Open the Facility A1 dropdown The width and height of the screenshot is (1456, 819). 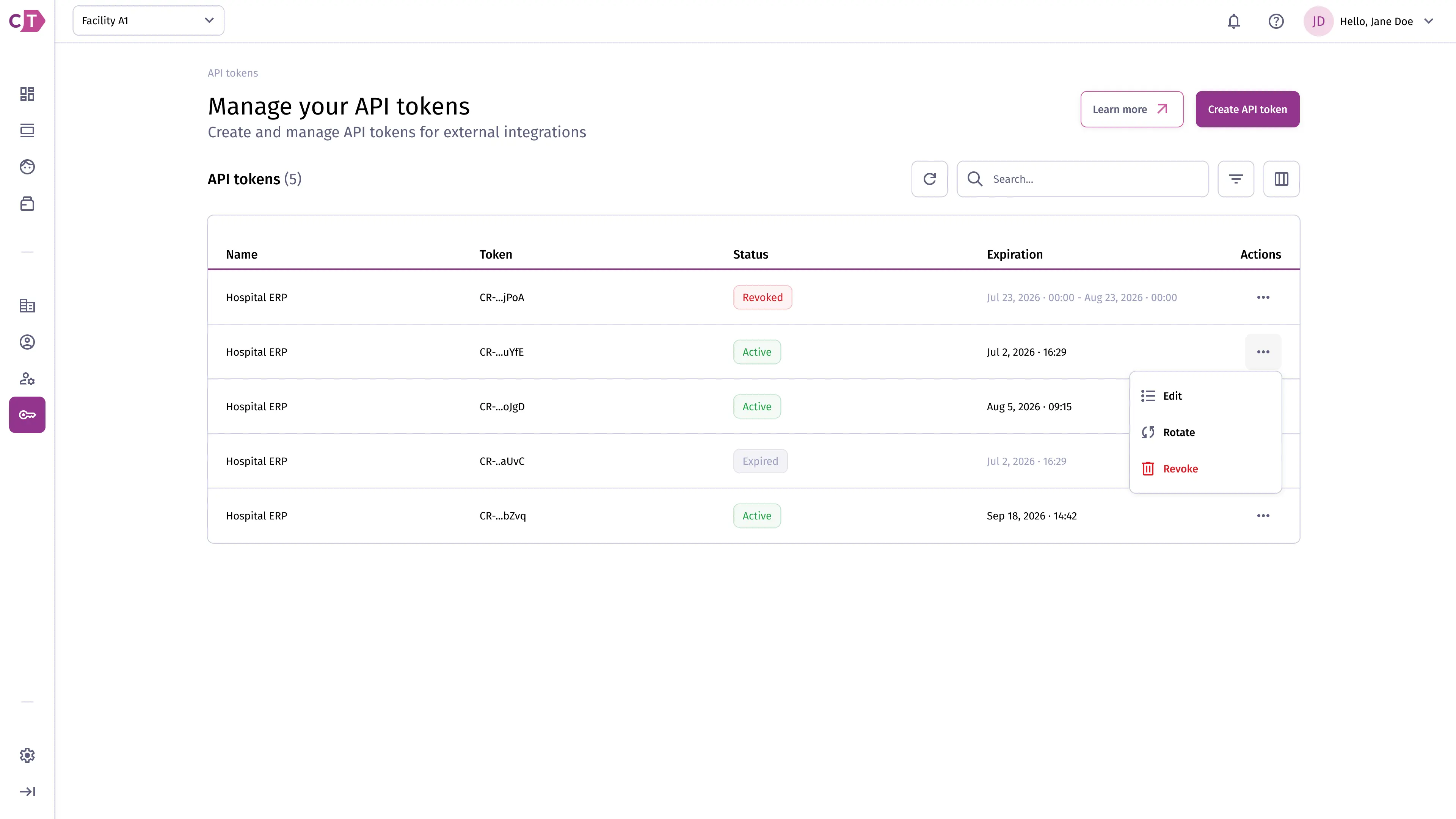pos(149,21)
